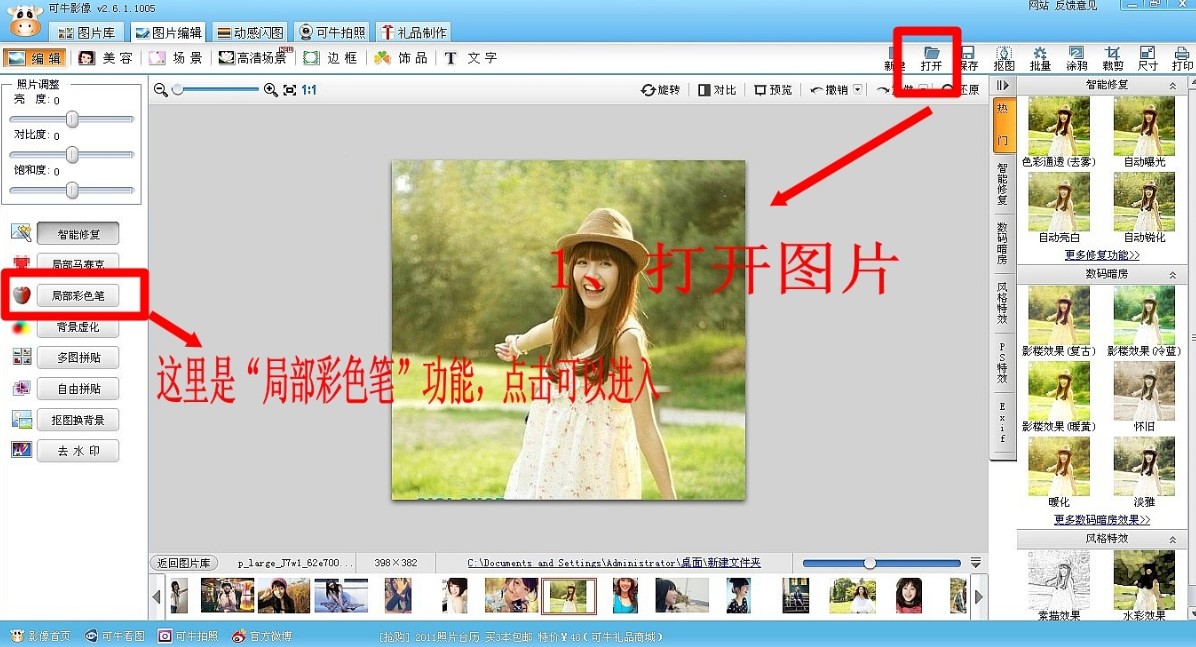The height and width of the screenshot is (647, 1196).
Task: Open the 尺寸 resize tool
Action: click(1148, 57)
